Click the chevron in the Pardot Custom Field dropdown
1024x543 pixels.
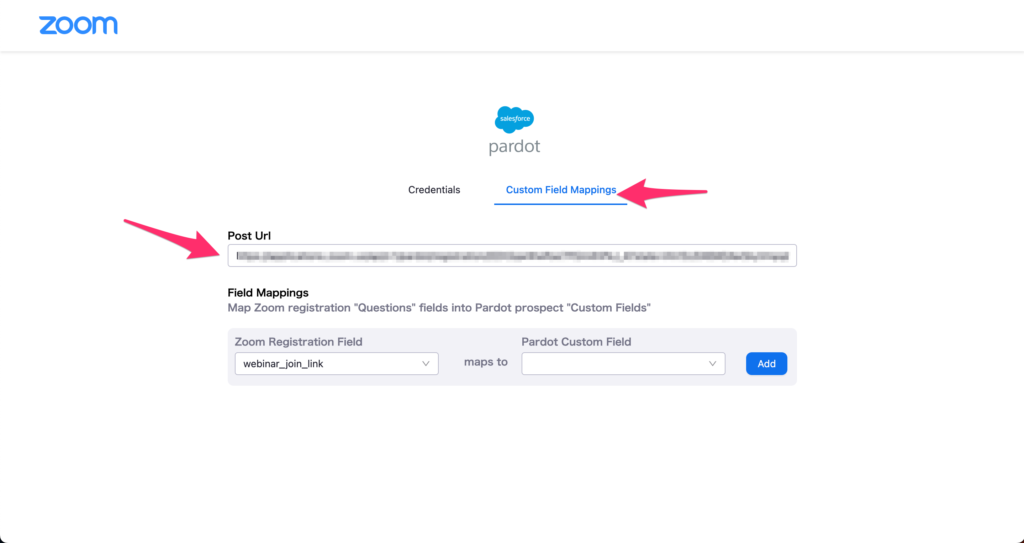pyautogui.click(x=713, y=364)
